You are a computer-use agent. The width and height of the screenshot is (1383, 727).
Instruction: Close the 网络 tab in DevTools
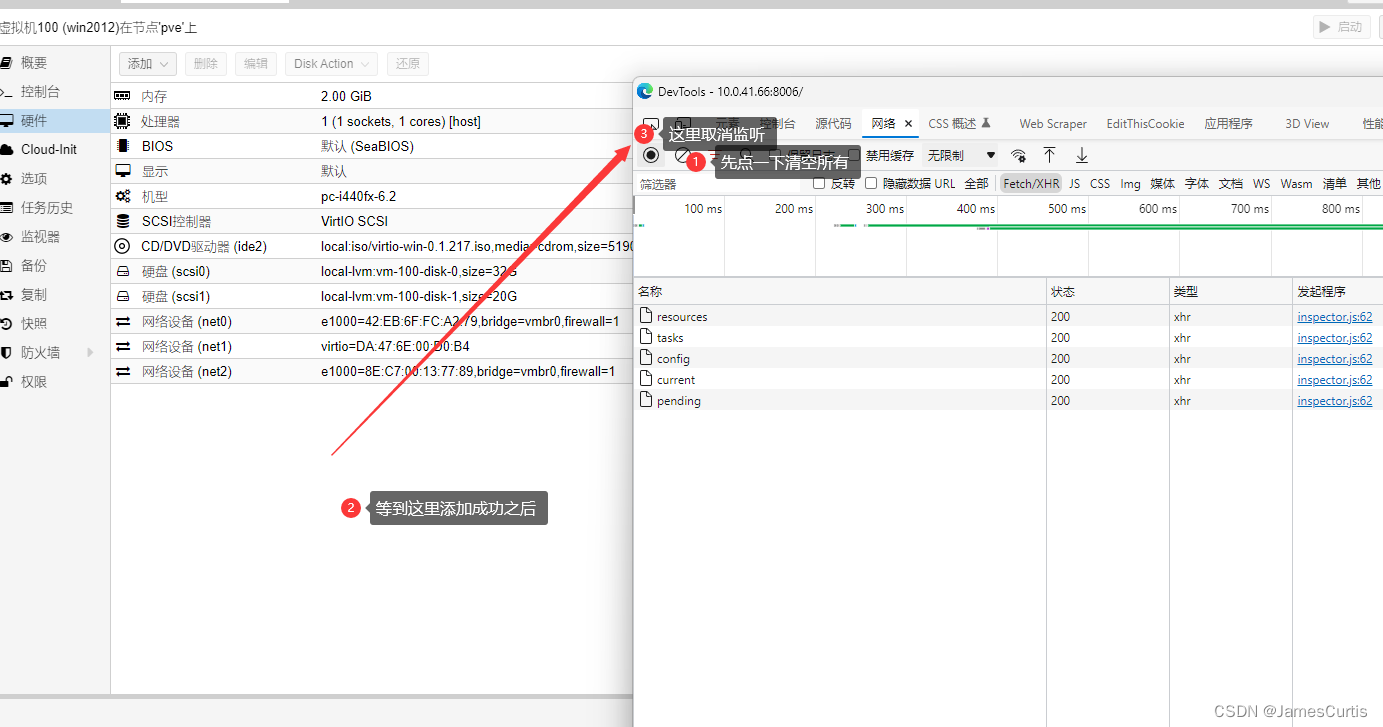[x=909, y=124]
